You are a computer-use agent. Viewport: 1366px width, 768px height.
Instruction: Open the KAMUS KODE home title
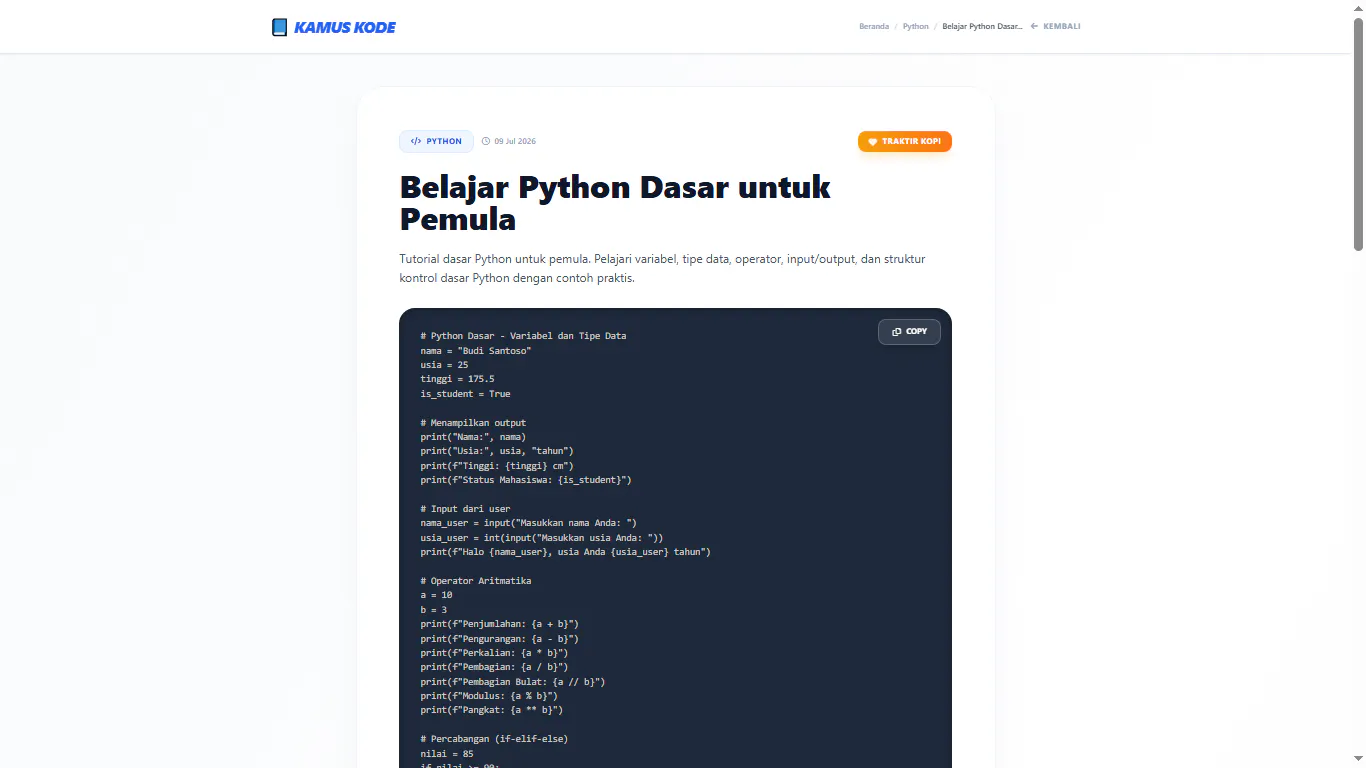(x=345, y=27)
